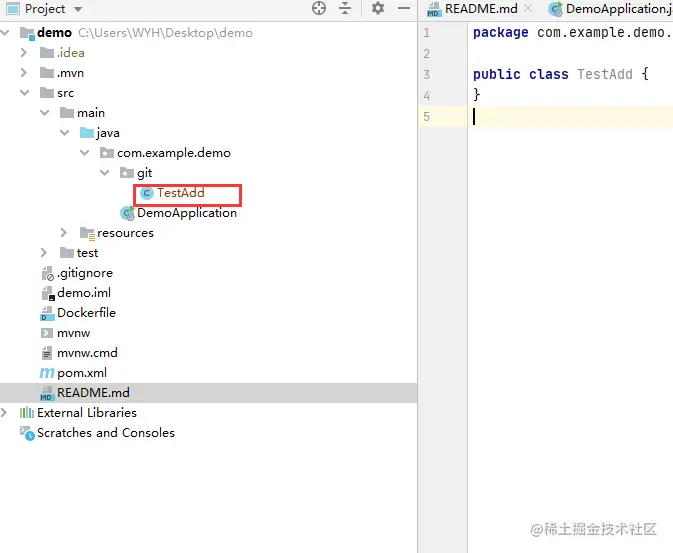Click the src folder icon

[x=47, y=93]
